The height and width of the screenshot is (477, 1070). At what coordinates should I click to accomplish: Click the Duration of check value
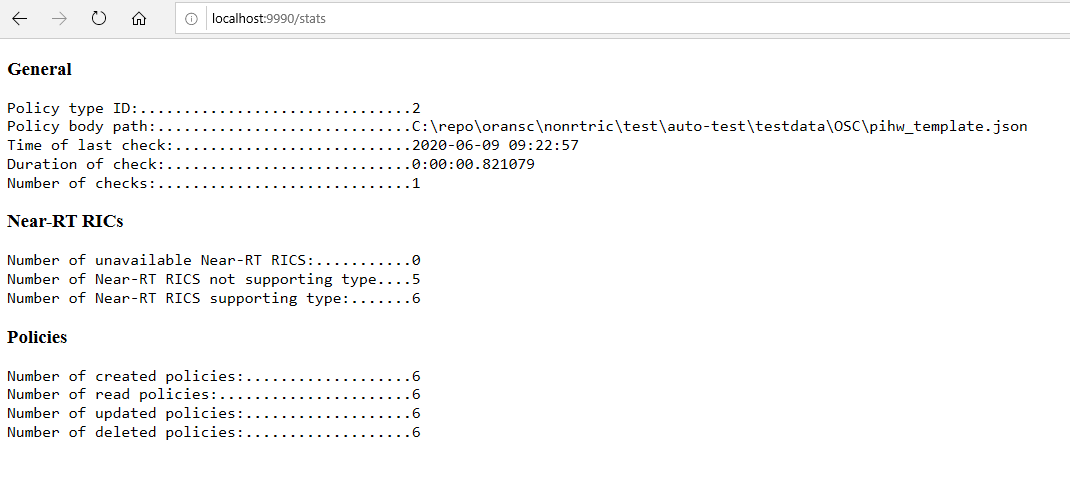coord(473,164)
